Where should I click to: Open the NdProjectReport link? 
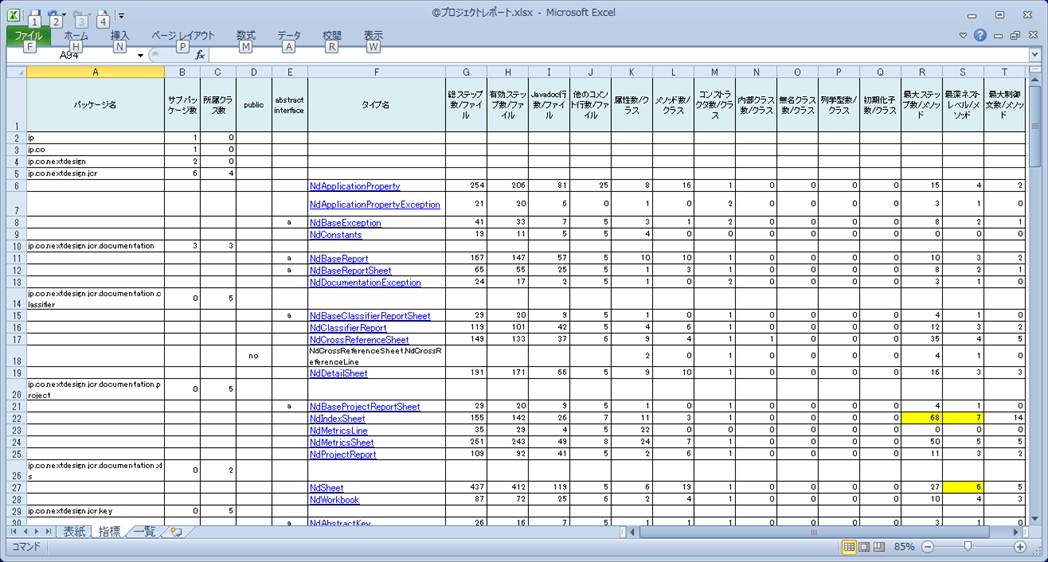(x=343, y=454)
